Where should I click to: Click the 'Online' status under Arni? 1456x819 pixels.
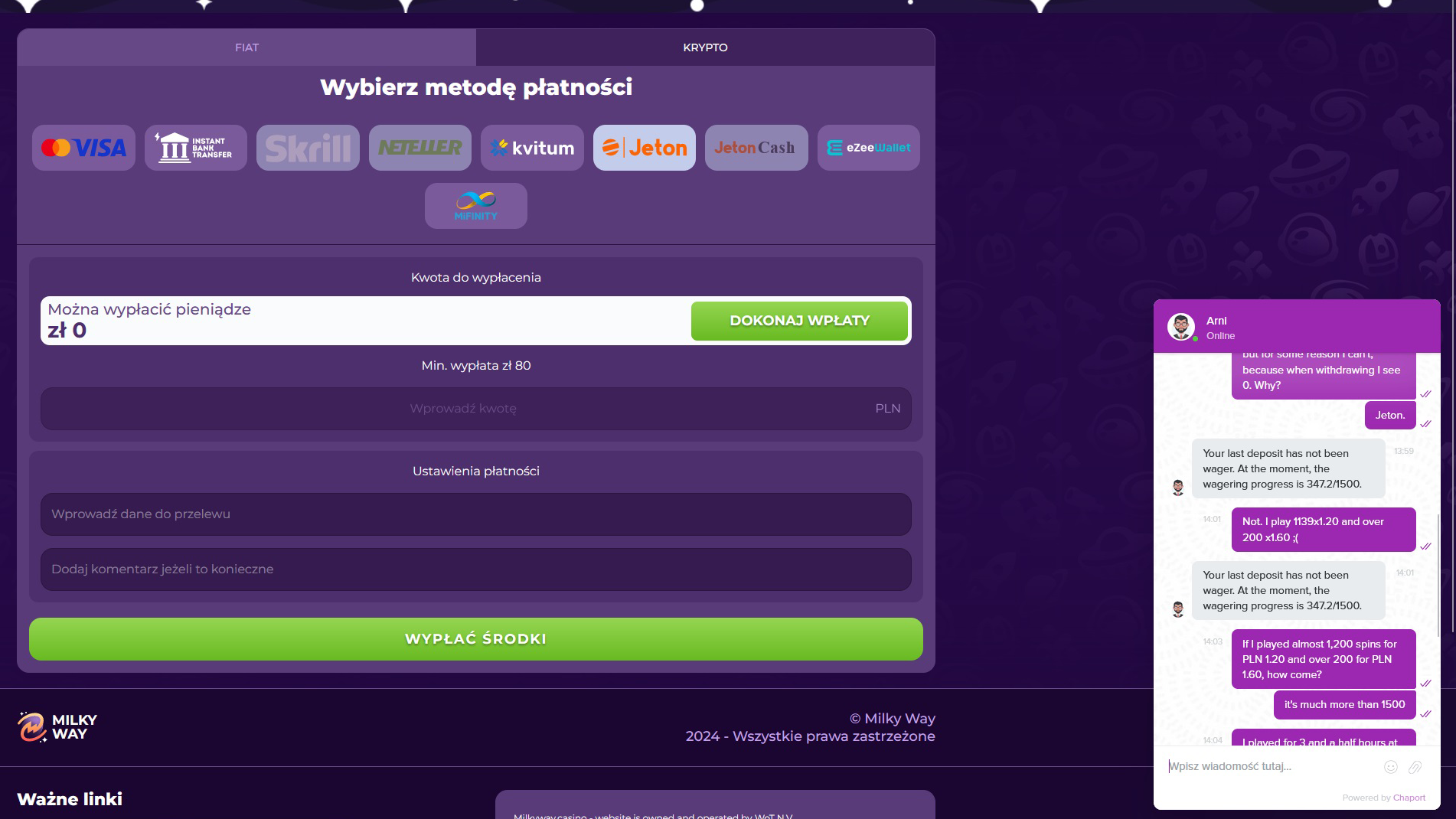[x=1220, y=336]
